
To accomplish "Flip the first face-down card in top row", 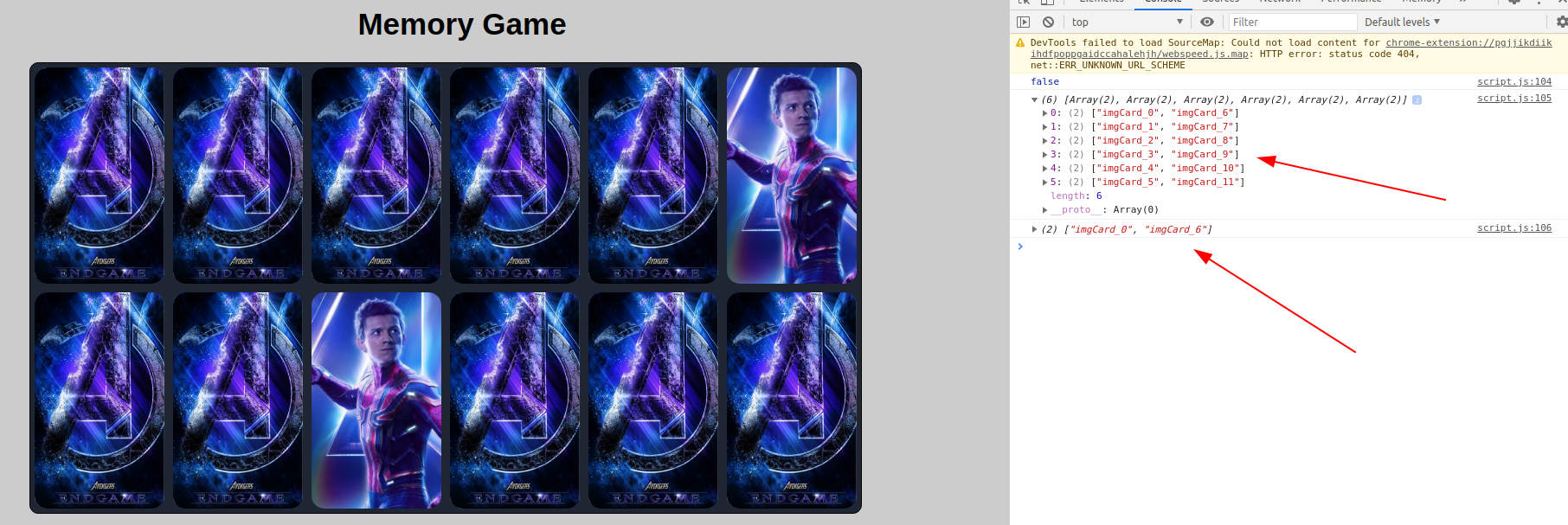I will [x=100, y=176].
